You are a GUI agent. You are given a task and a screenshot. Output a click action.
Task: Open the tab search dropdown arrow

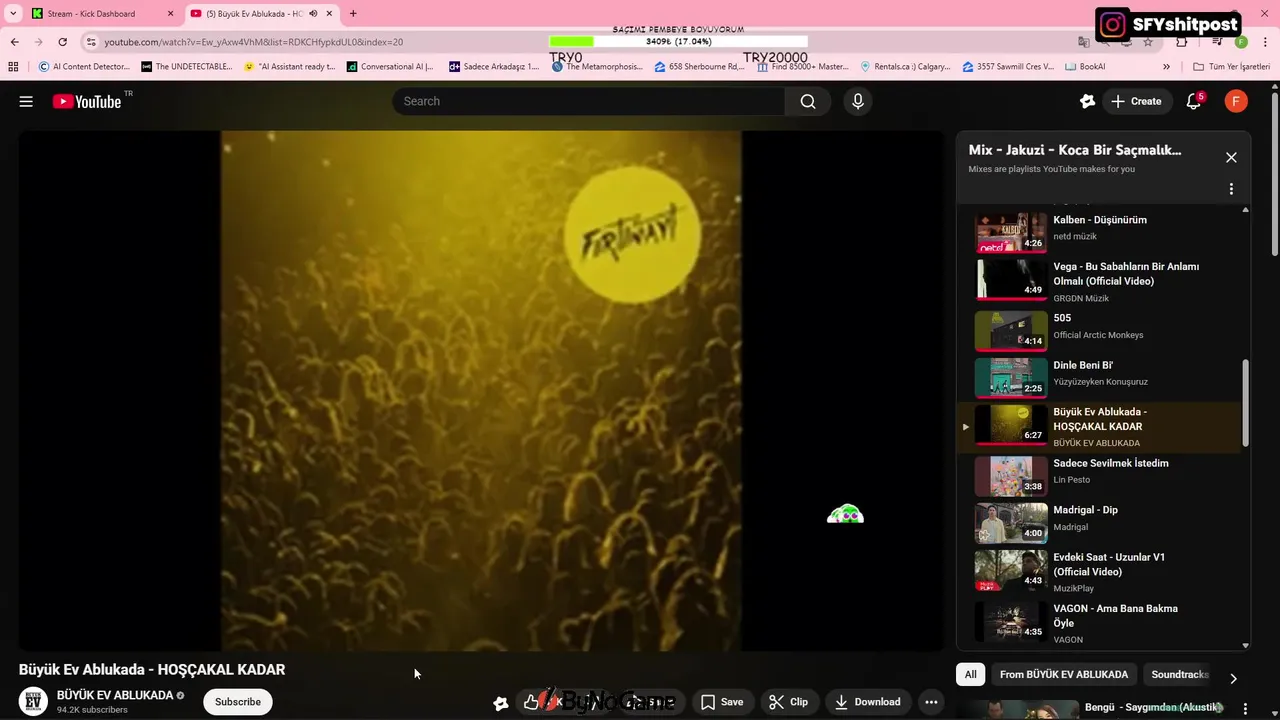13,14
